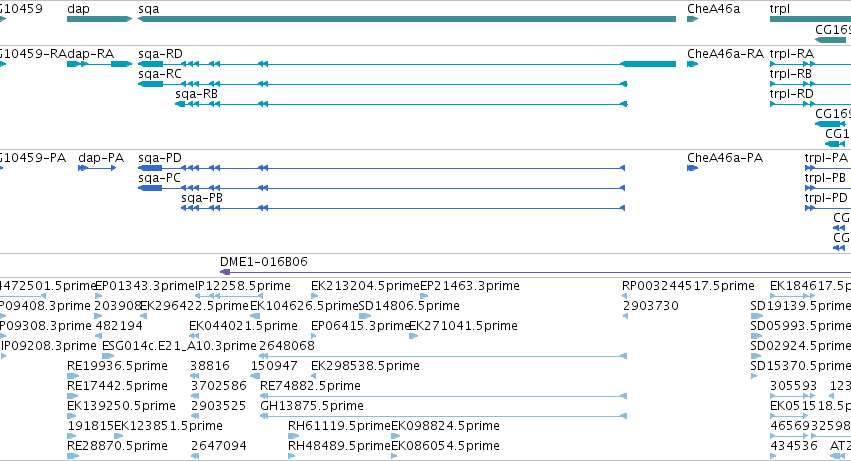
Task: Click the CheA46a-RA transcript glyph
Action: [693, 64]
